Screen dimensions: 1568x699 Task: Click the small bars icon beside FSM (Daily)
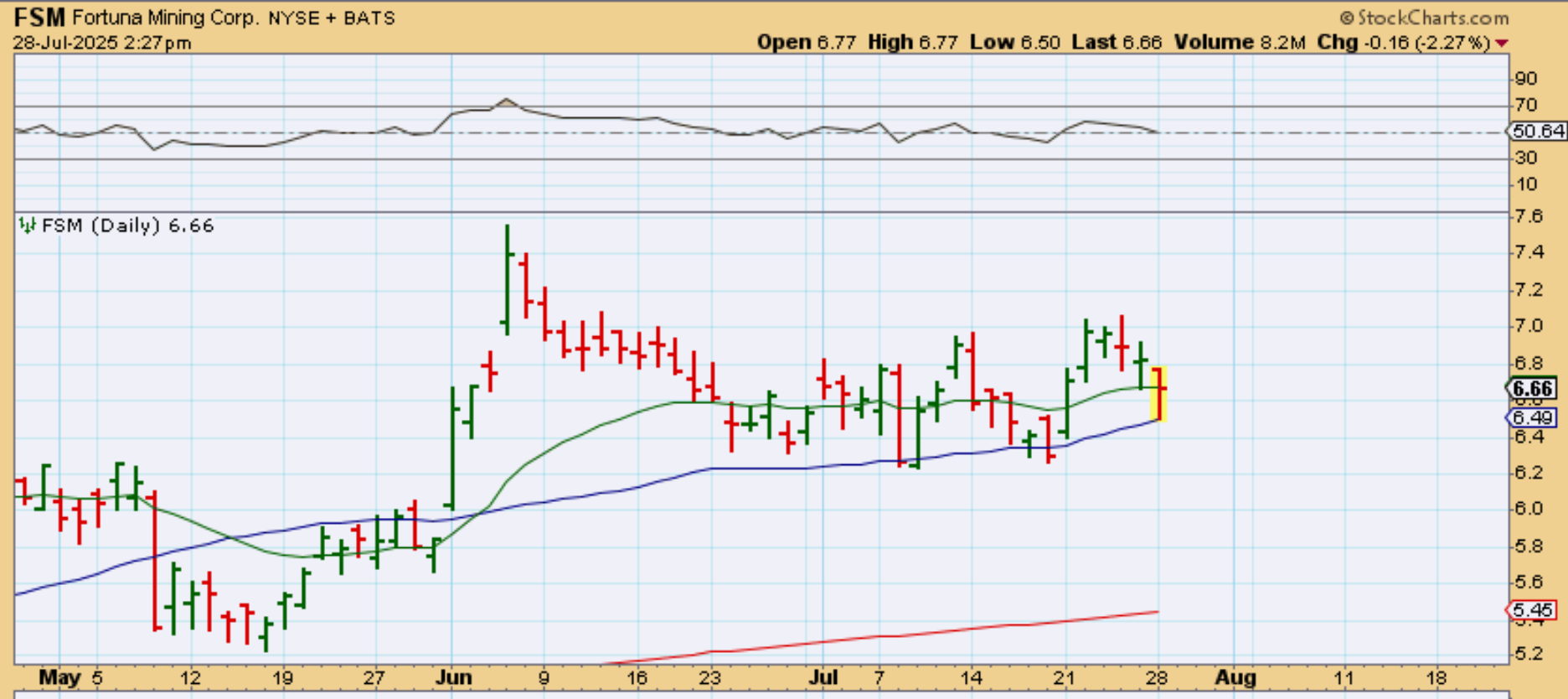tap(28, 225)
